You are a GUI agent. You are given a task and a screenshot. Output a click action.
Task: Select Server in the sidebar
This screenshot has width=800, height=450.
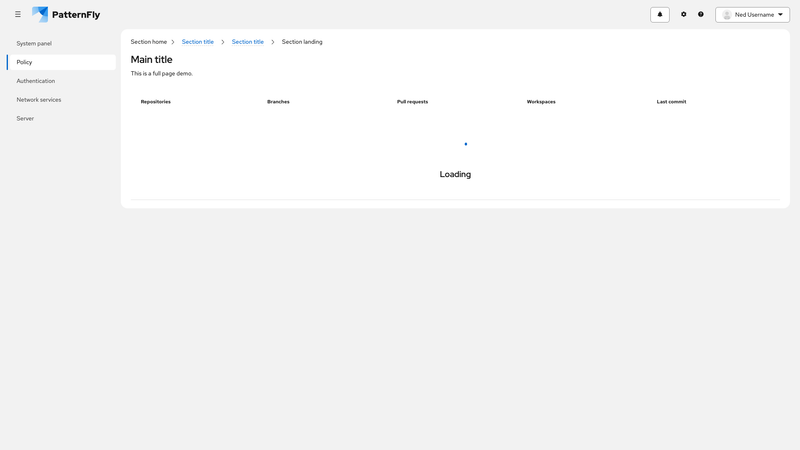pos(61,118)
